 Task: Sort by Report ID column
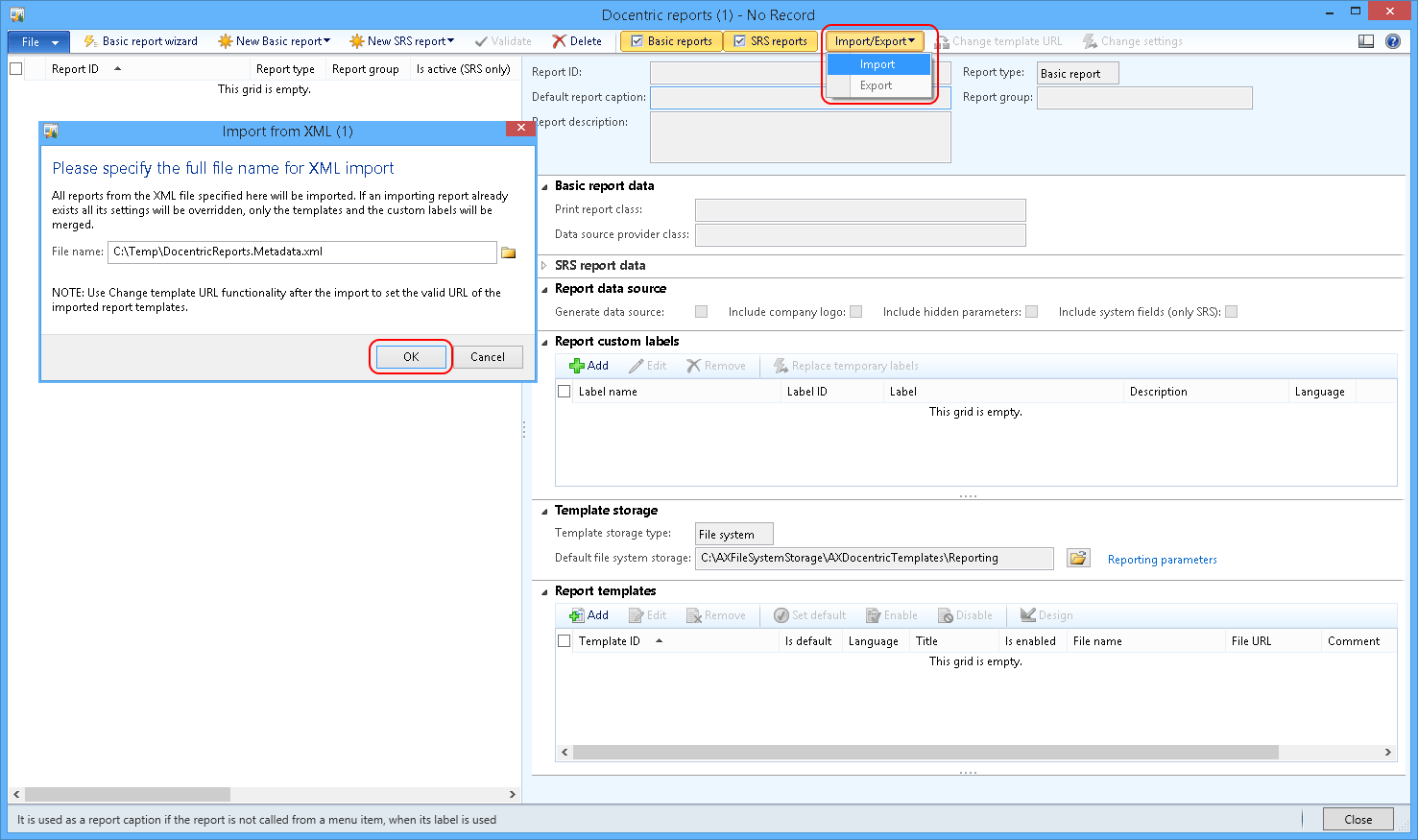75,69
